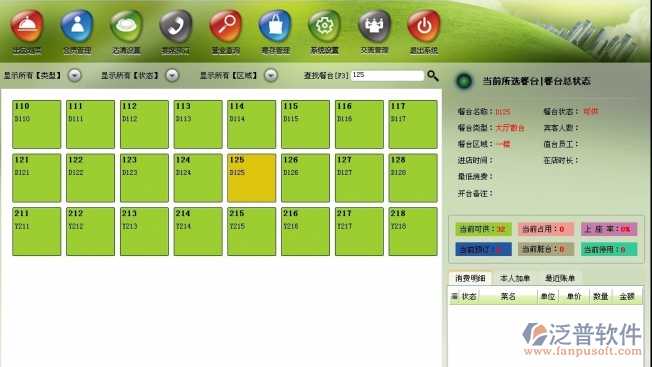Open 沽清设置 plate icon
Screen dimensions: 652x367
[x=126, y=26]
